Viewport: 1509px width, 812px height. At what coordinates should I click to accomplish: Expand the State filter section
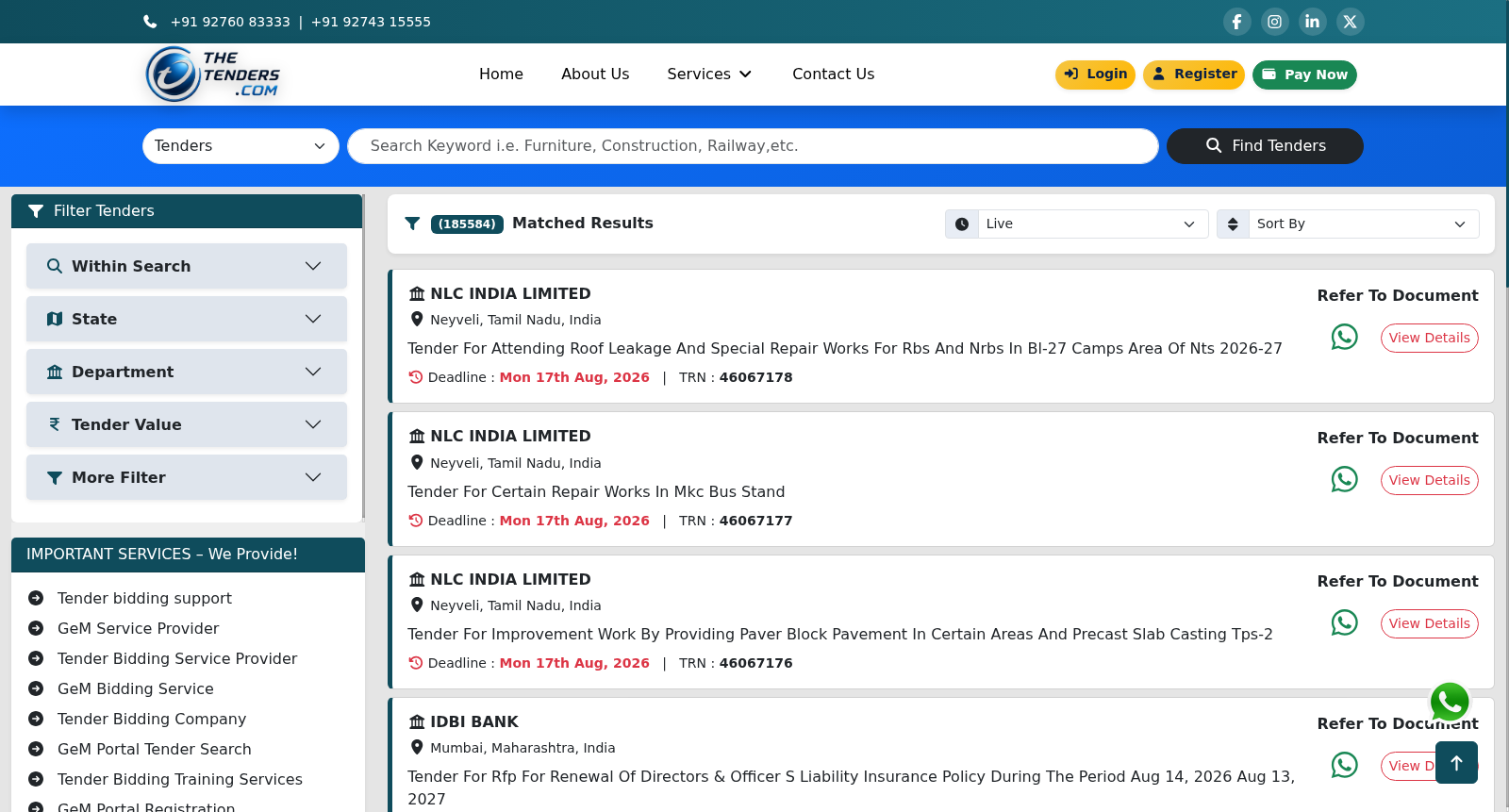[187, 319]
